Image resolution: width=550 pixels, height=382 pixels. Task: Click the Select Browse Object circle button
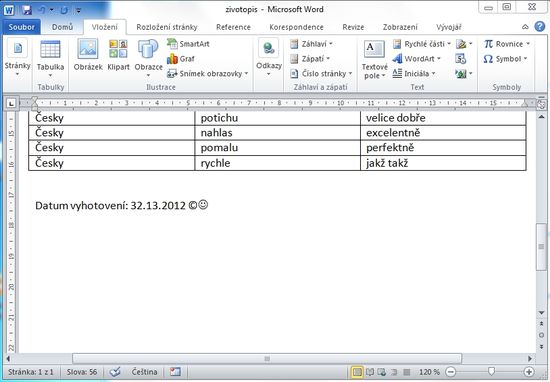point(541,335)
